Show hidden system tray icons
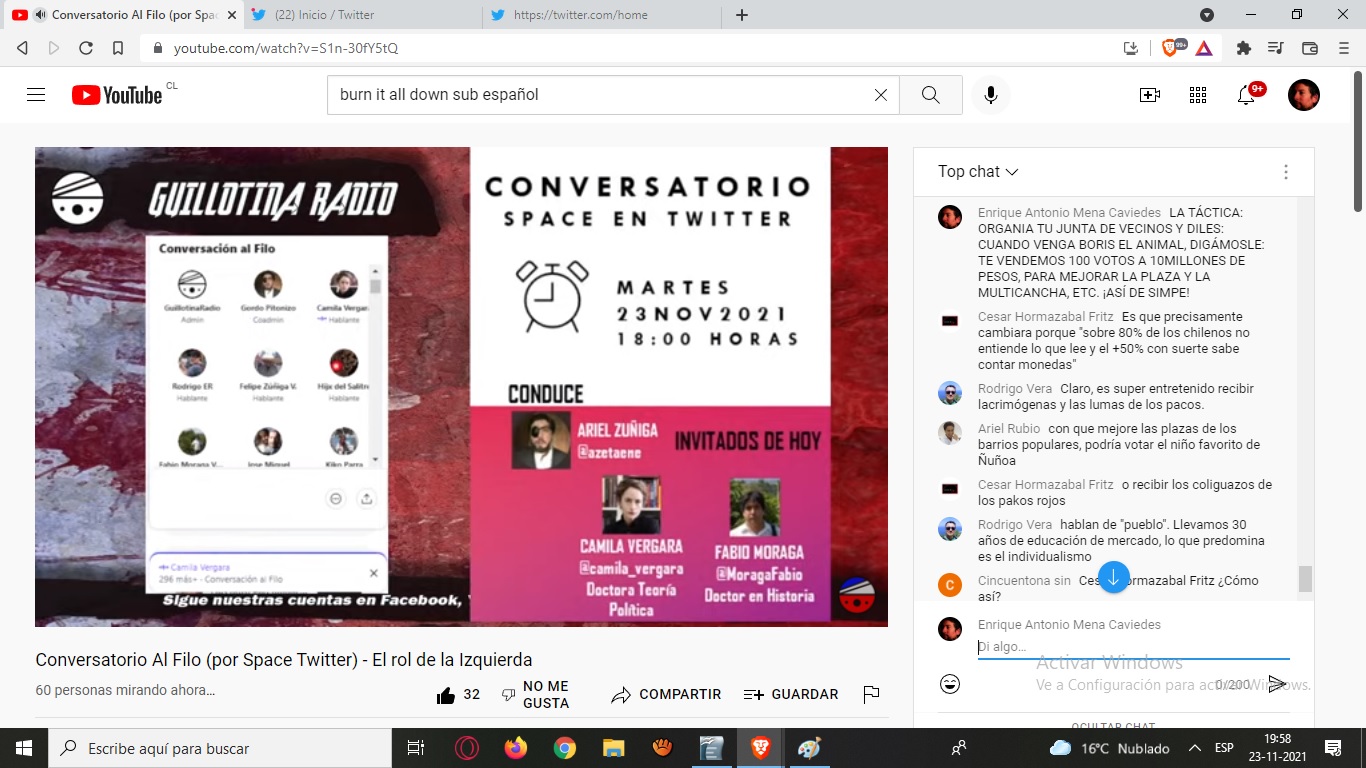The image size is (1366, 768). point(1194,748)
